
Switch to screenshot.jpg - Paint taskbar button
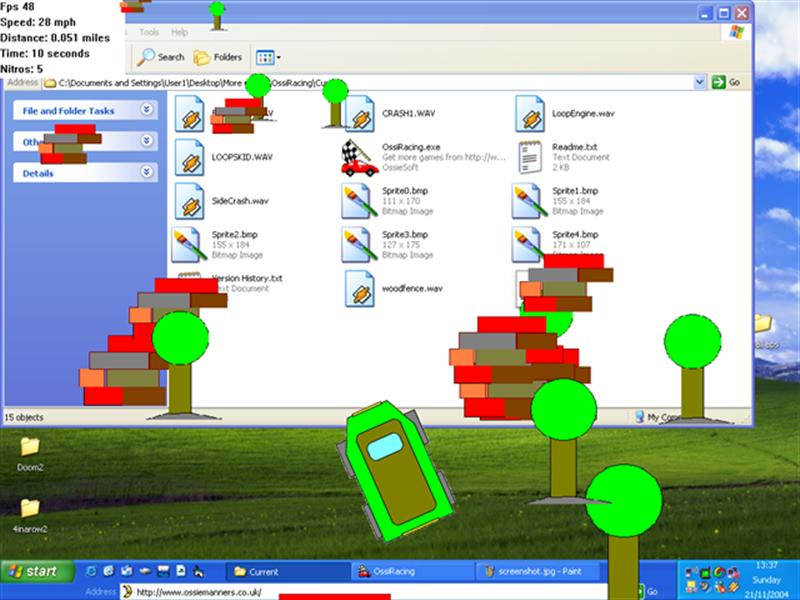[x=537, y=571]
